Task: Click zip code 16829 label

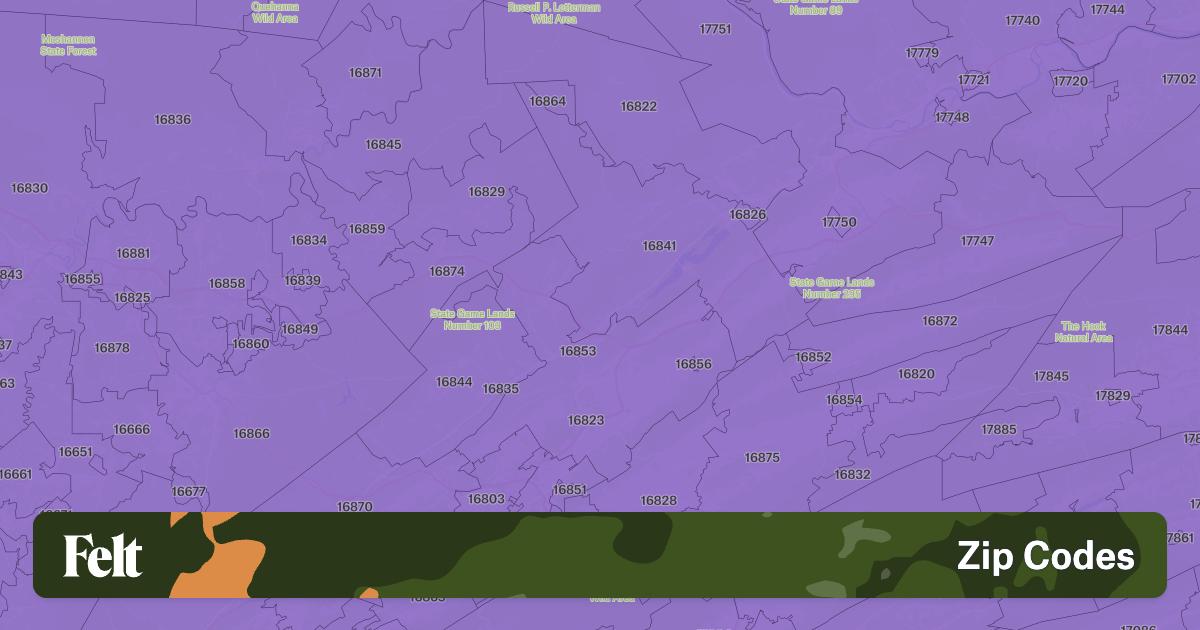Action: tap(486, 192)
